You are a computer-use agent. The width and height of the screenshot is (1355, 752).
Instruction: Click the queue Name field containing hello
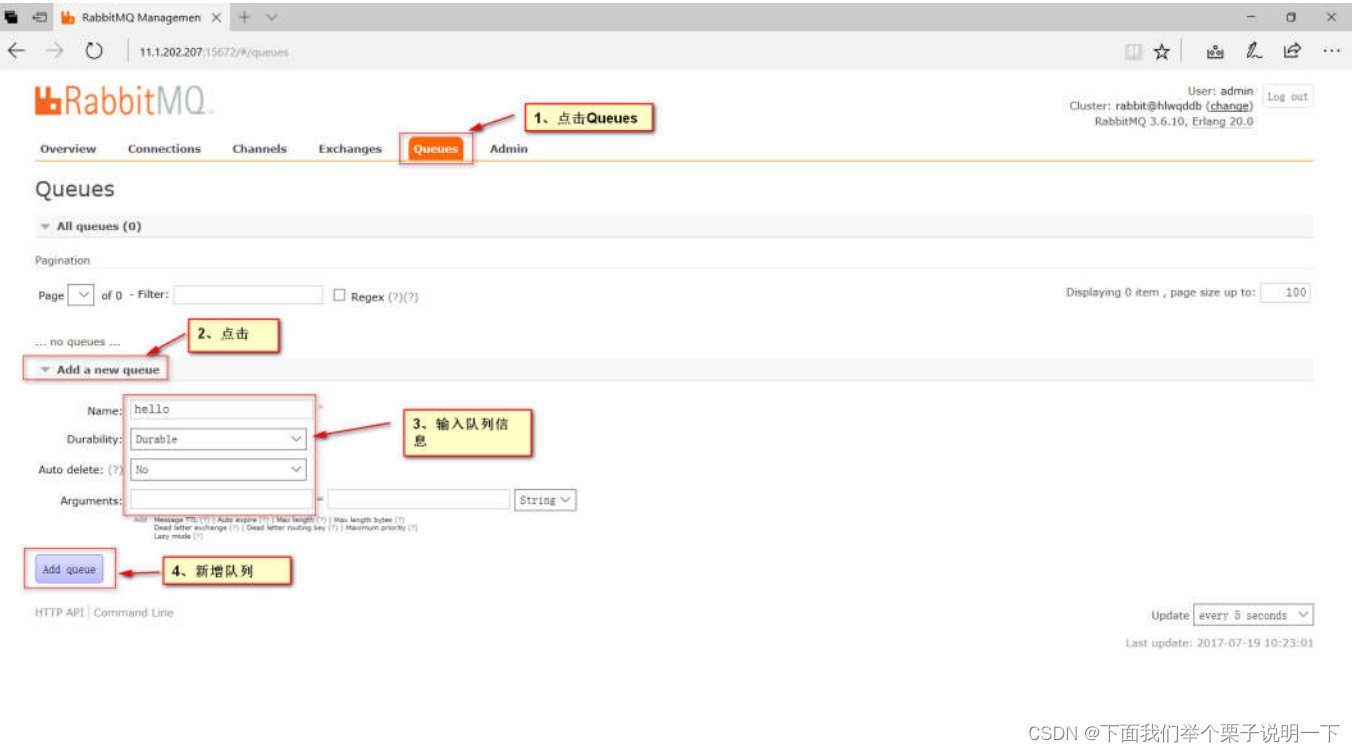pyautogui.click(x=221, y=409)
